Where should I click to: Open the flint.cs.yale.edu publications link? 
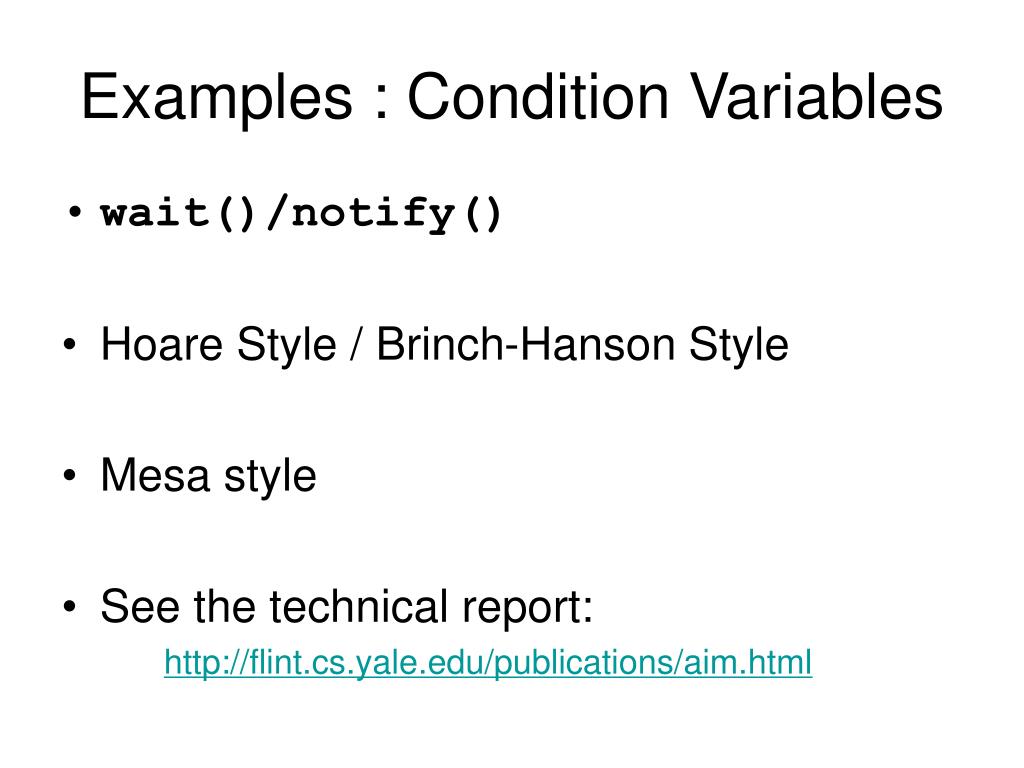[x=488, y=663]
